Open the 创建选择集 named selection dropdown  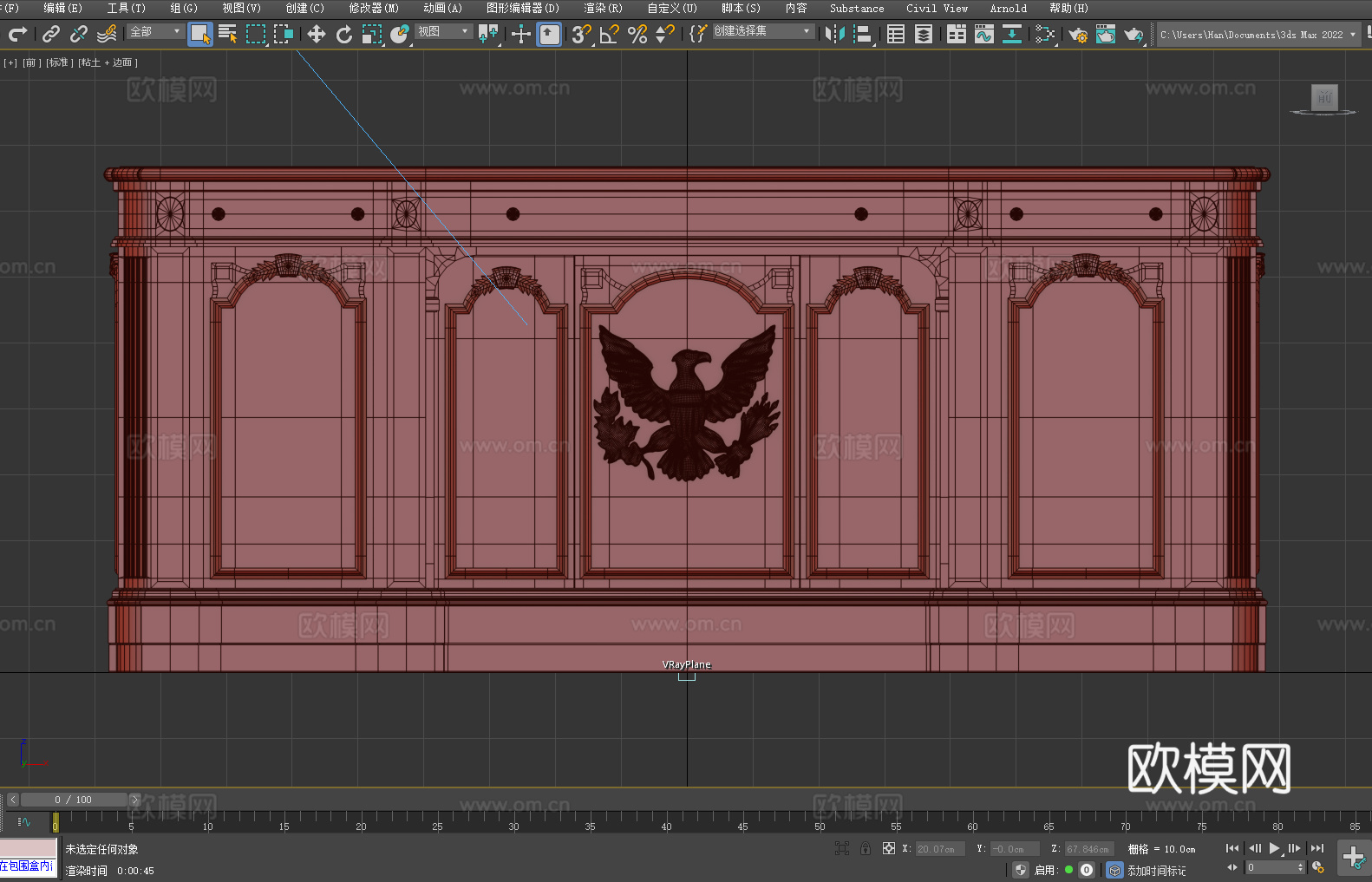763,31
